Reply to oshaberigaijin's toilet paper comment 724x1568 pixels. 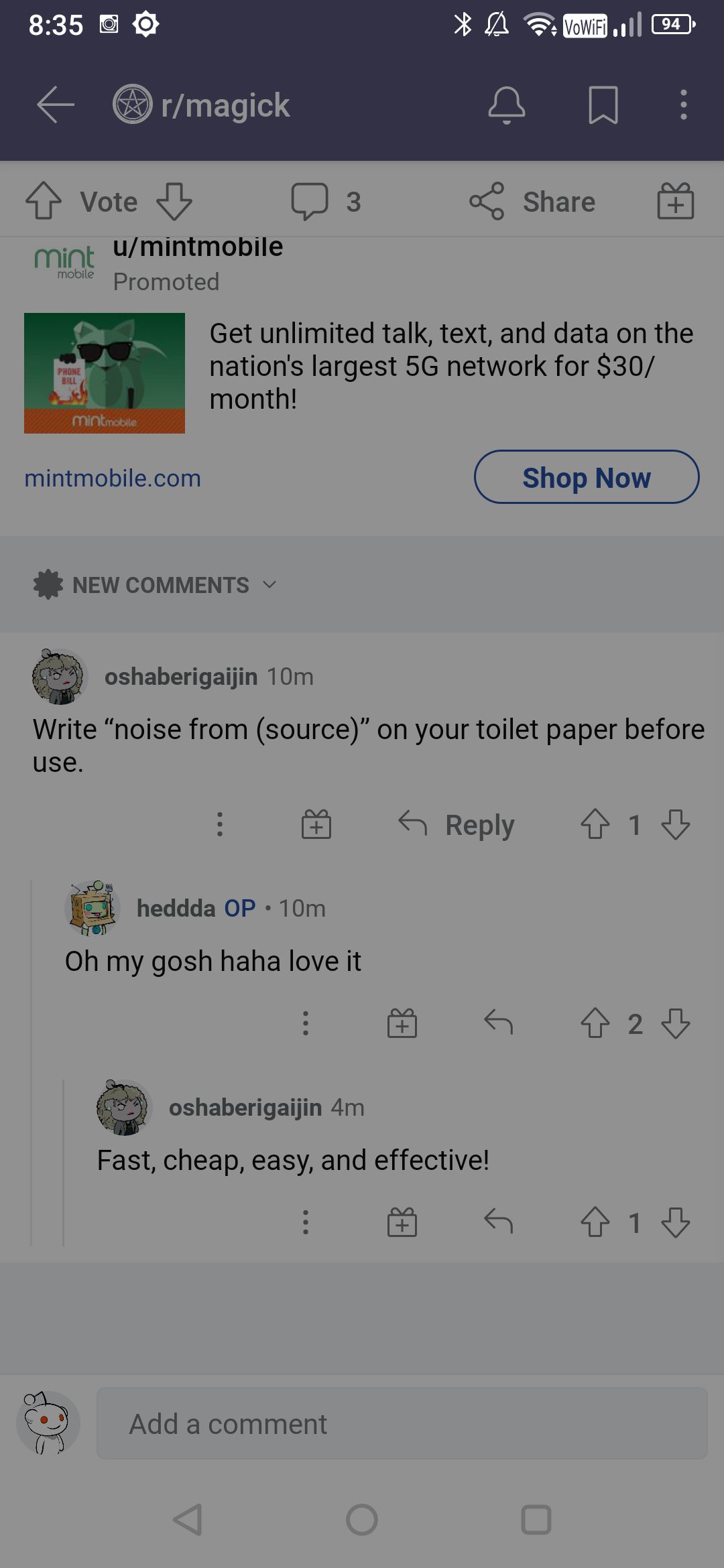457,824
